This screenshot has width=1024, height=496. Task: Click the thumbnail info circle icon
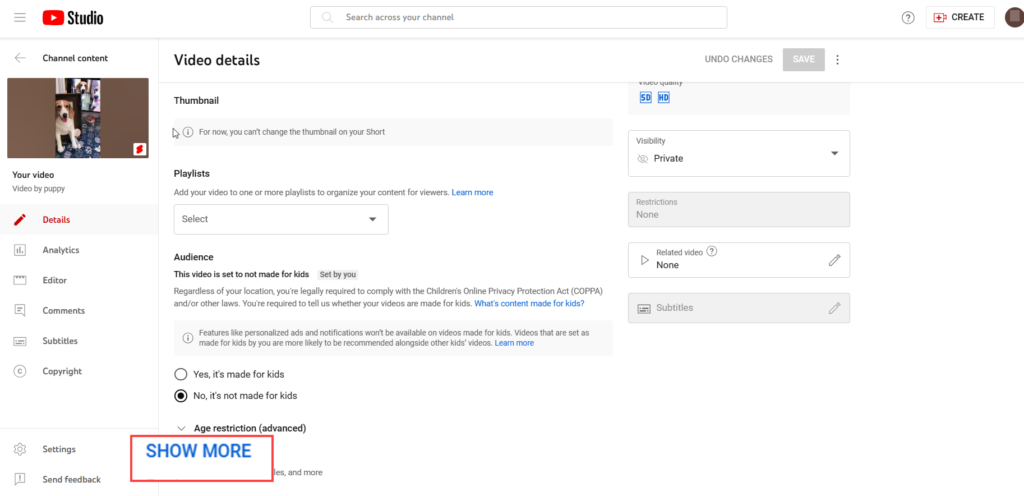pos(187,132)
